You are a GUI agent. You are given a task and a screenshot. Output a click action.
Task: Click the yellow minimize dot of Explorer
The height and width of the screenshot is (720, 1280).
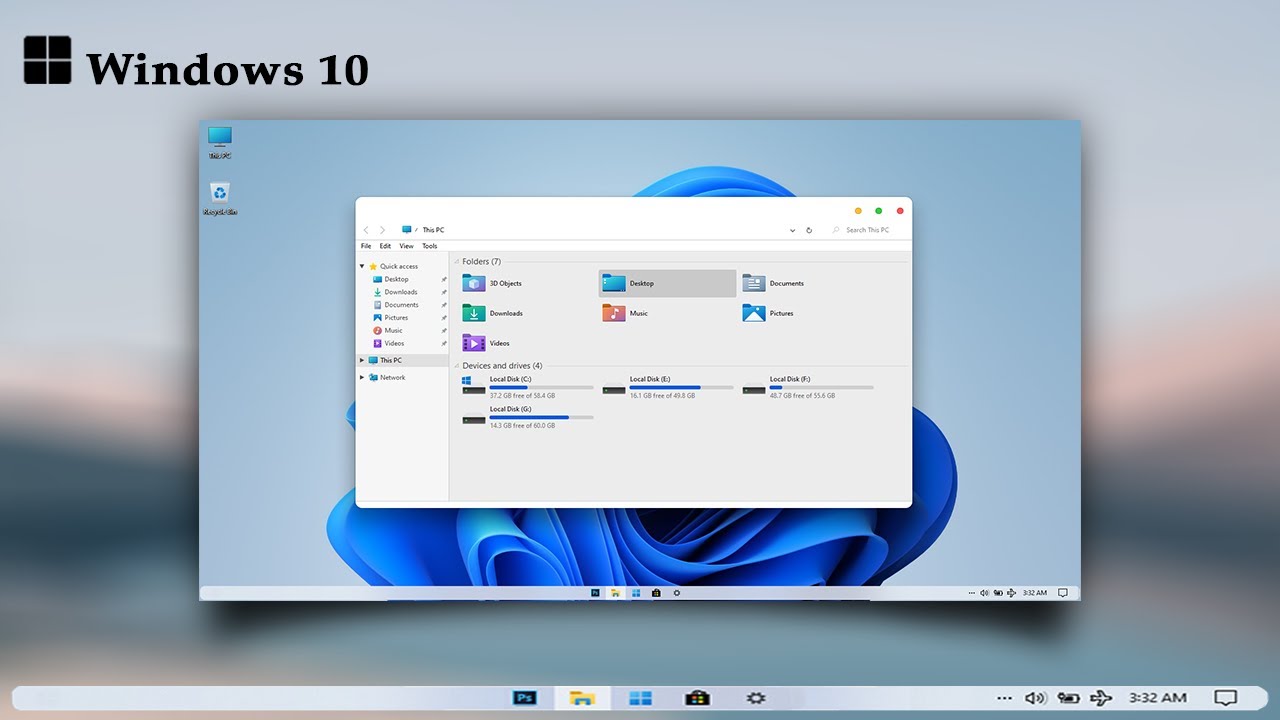coord(858,211)
